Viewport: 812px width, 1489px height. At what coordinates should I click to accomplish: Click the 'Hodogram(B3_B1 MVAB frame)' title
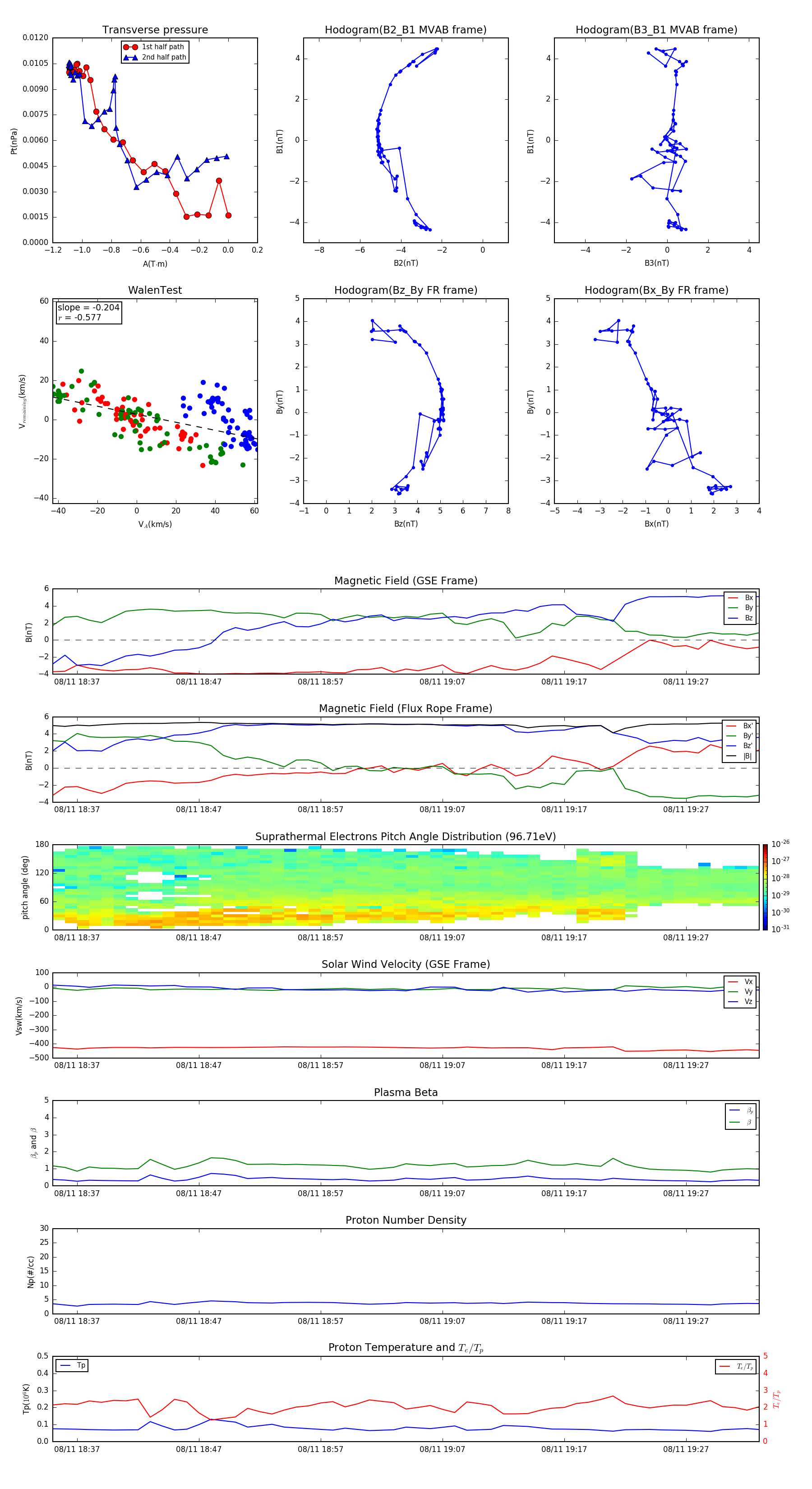[656, 29]
